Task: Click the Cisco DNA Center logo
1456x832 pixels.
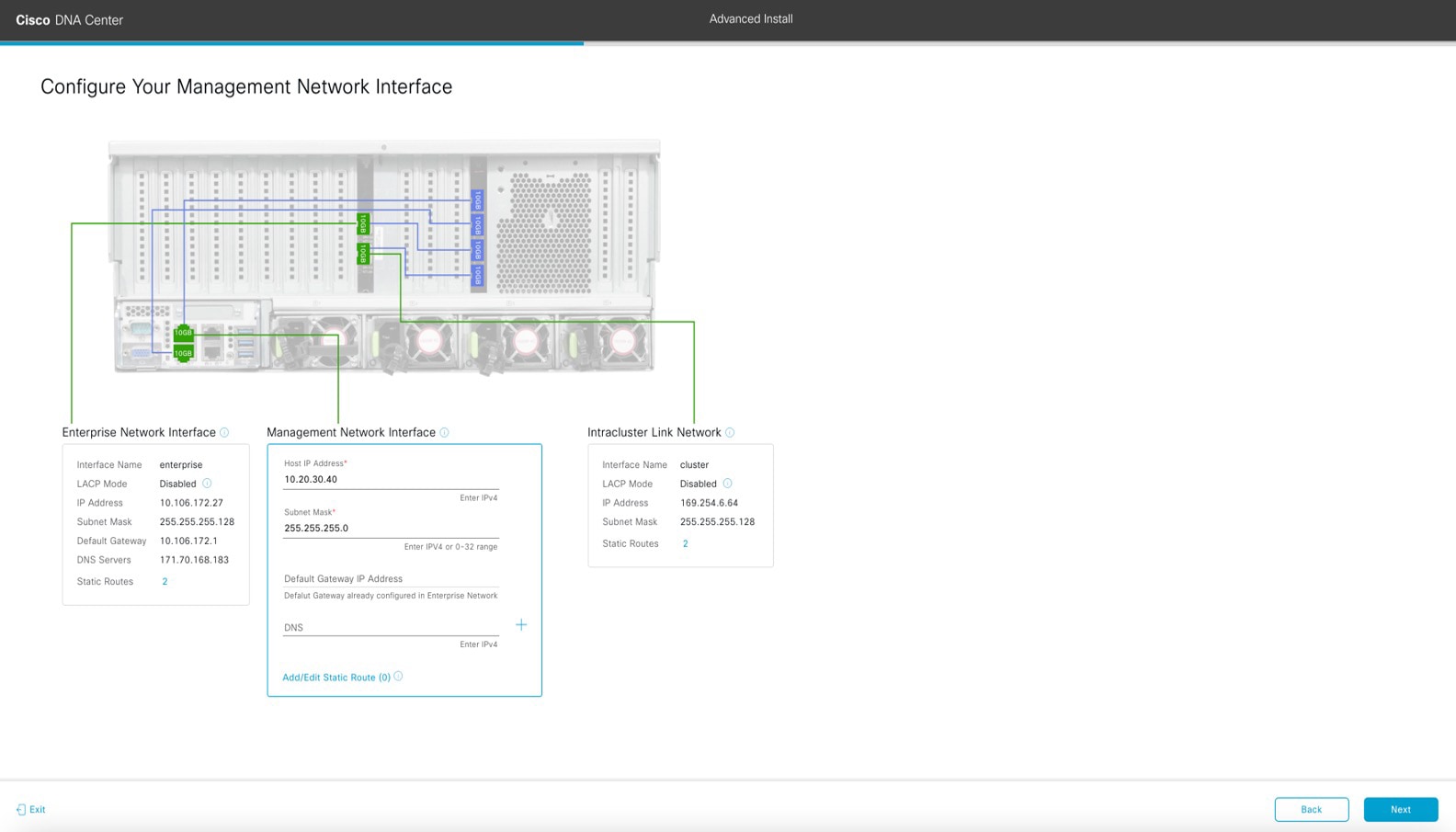Action: click(x=69, y=19)
